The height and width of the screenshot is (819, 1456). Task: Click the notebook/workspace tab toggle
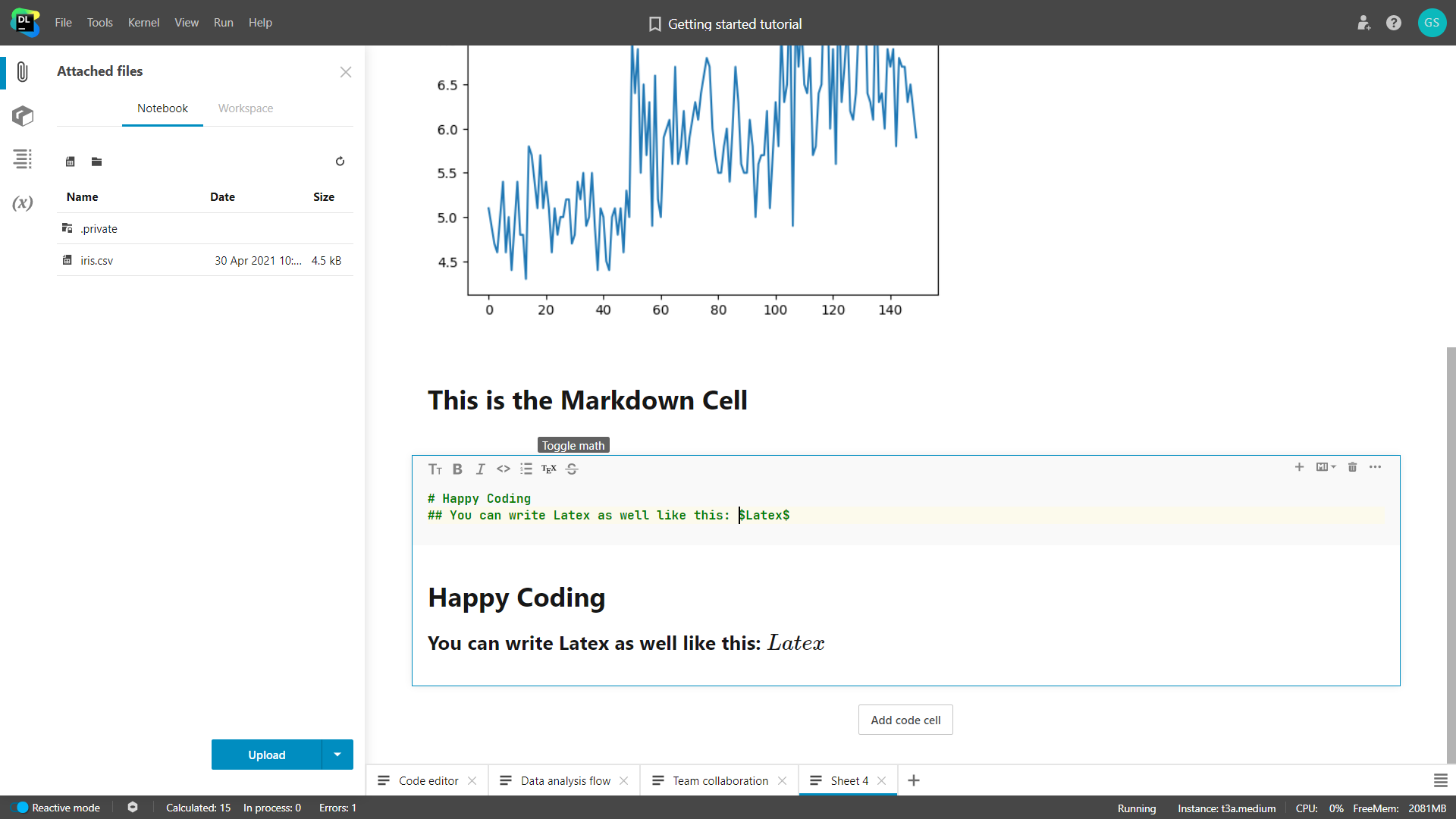(245, 108)
